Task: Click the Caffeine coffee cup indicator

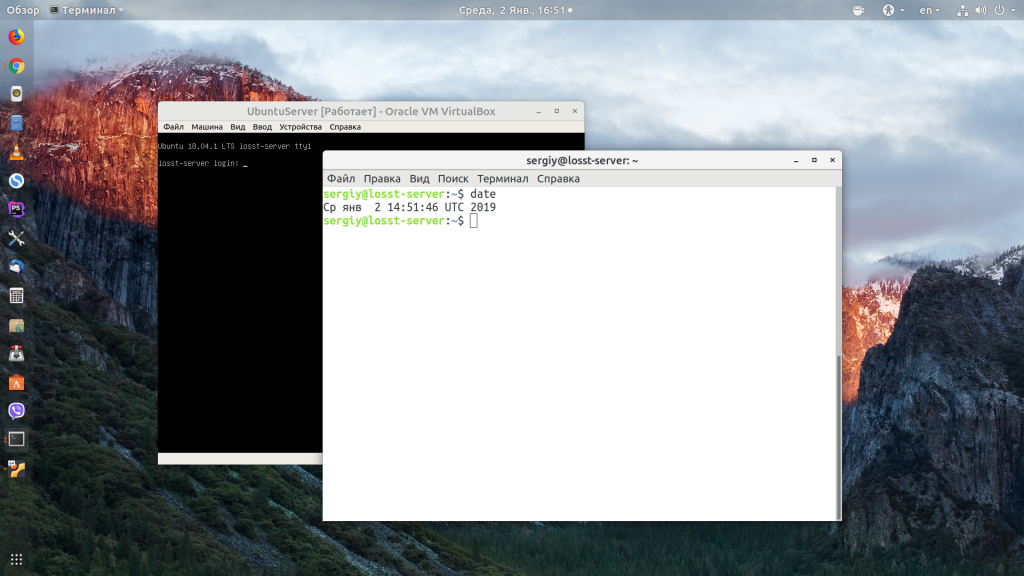Action: click(x=857, y=10)
